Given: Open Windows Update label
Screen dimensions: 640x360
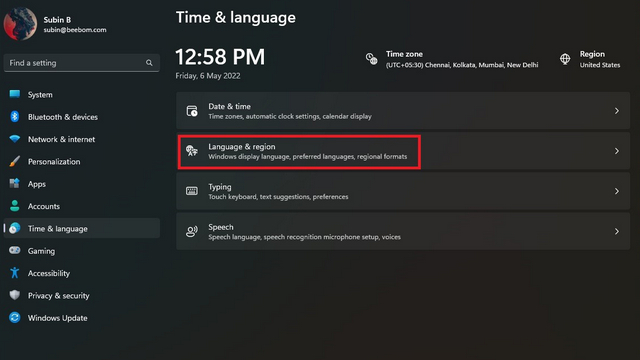Looking at the screenshot, I should tap(58, 318).
